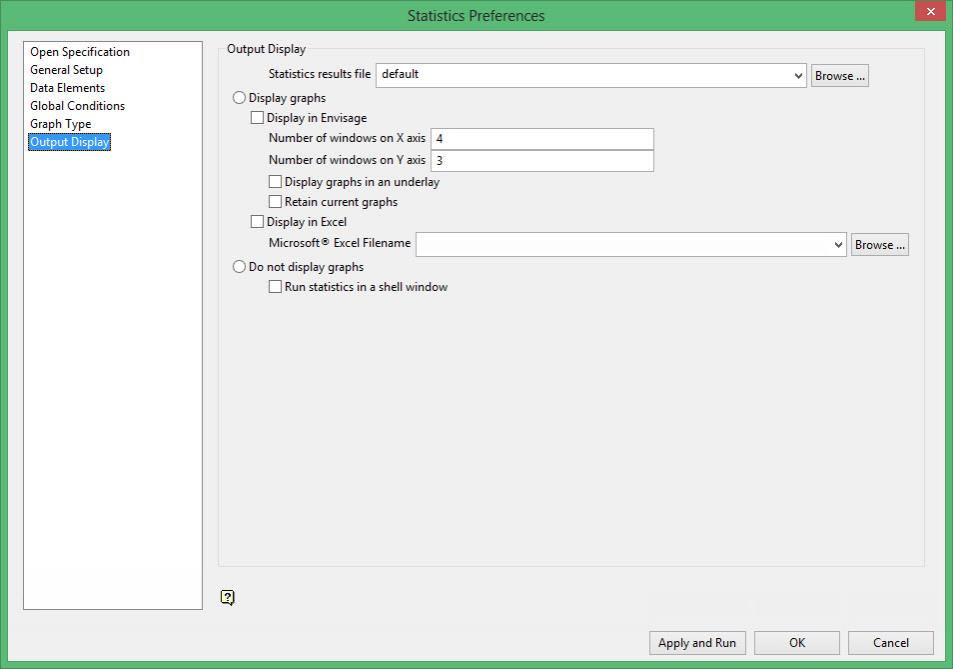Enable Display in Envisage checkbox
This screenshot has height=669, width=953.
(x=257, y=118)
